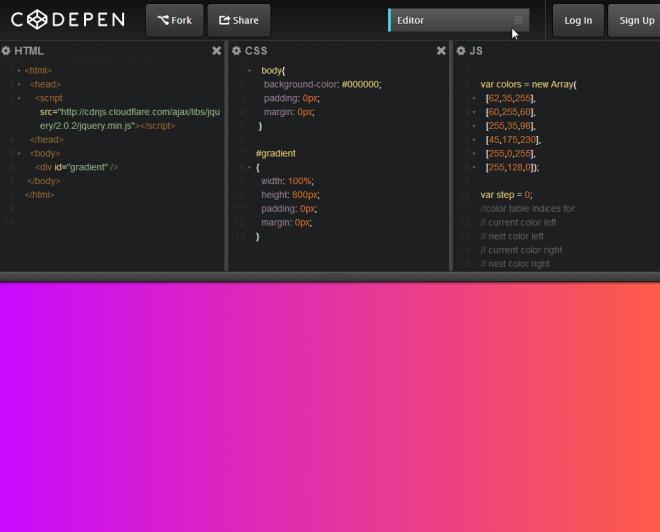
Task: Select the JS panel title
Action: [476, 51]
